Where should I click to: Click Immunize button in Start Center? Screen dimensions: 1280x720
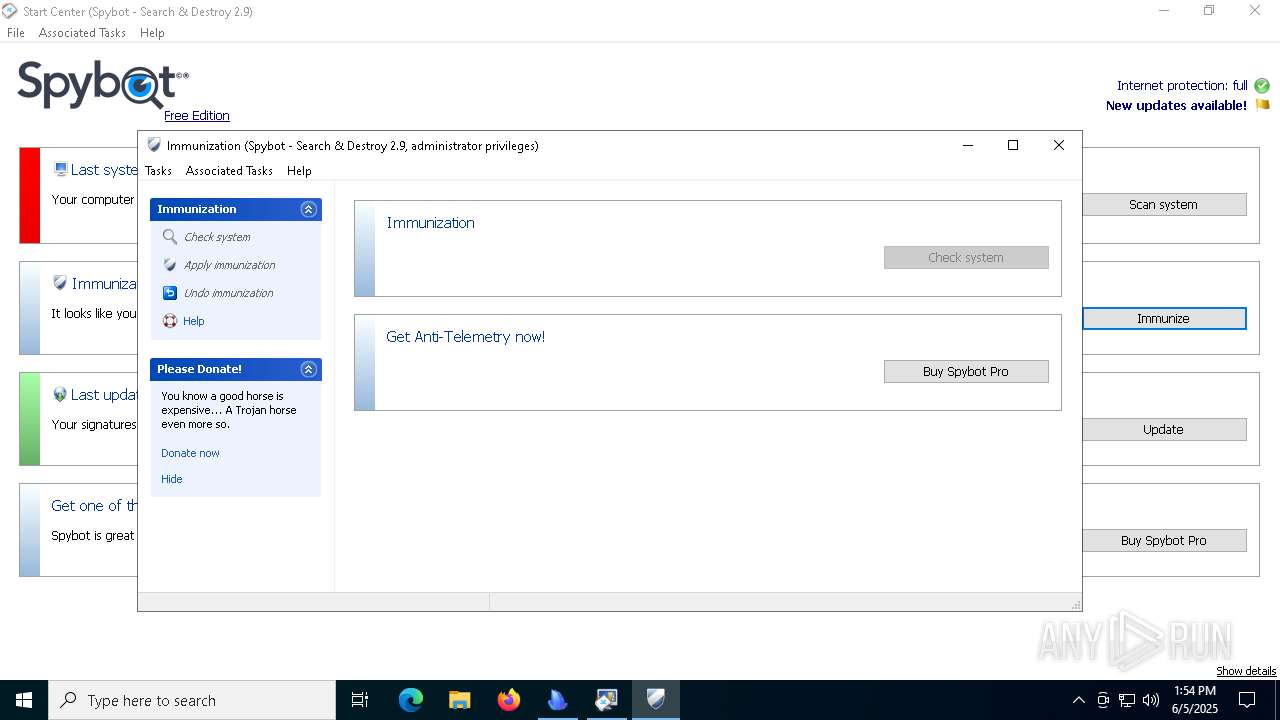(x=1164, y=318)
